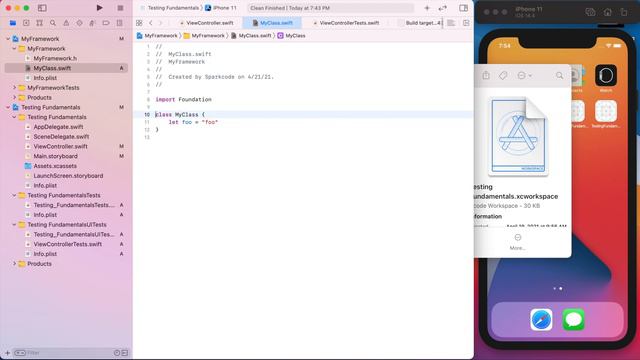
Task: Click the Clean Finished activity status
Action: click(x=331, y=8)
